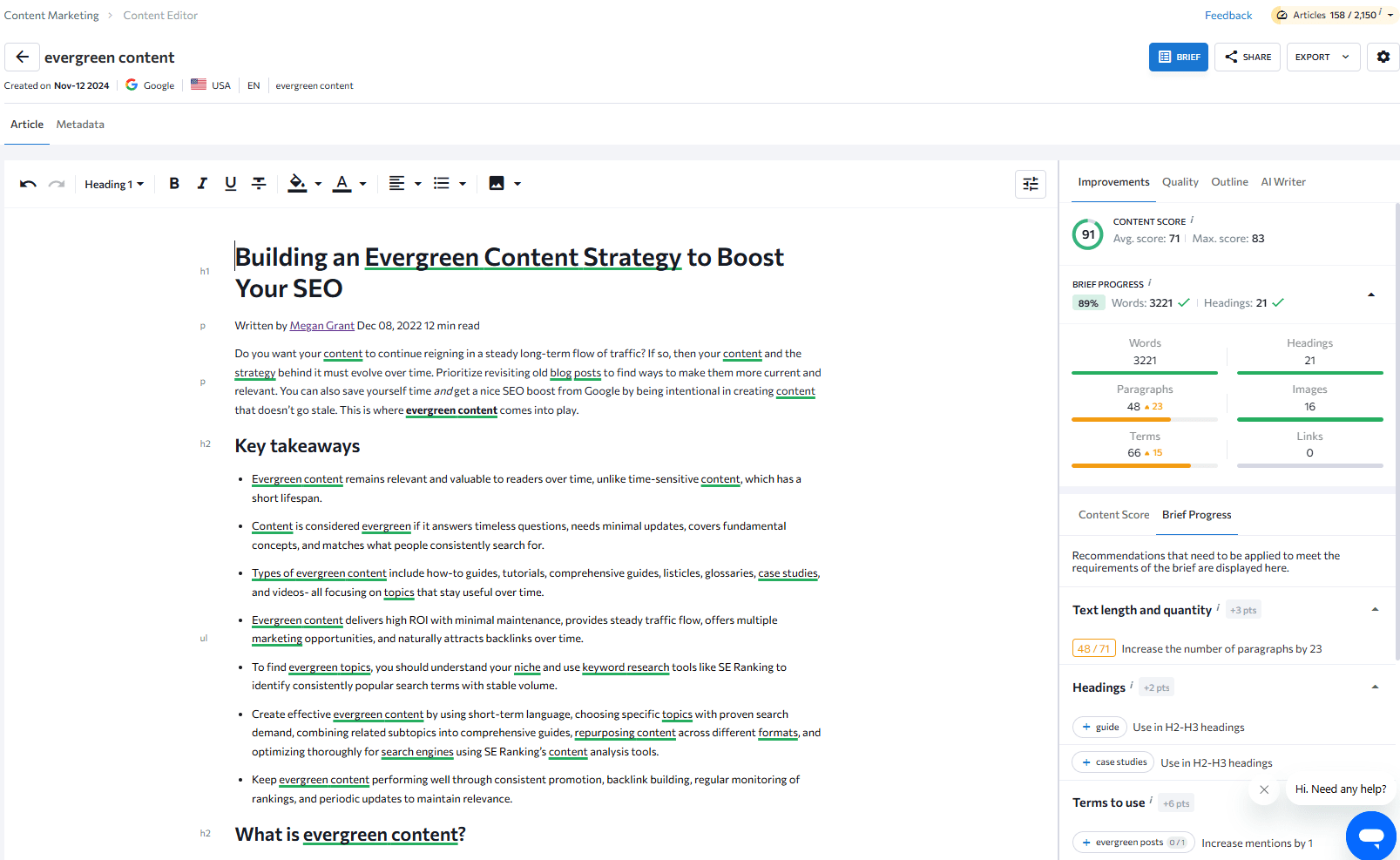Close the 'Need any help' popup
The height and width of the screenshot is (860, 1400).
tap(1264, 789)
